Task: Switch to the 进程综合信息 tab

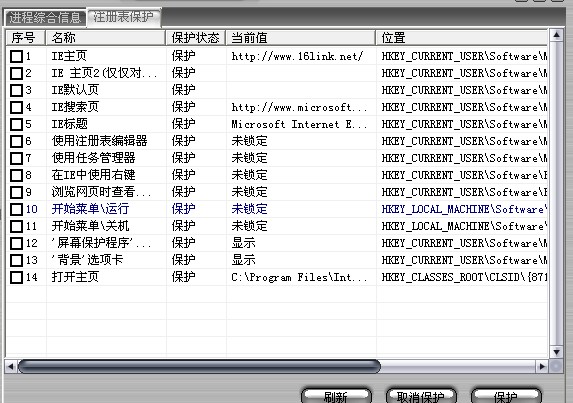Action: pos(45,18)
